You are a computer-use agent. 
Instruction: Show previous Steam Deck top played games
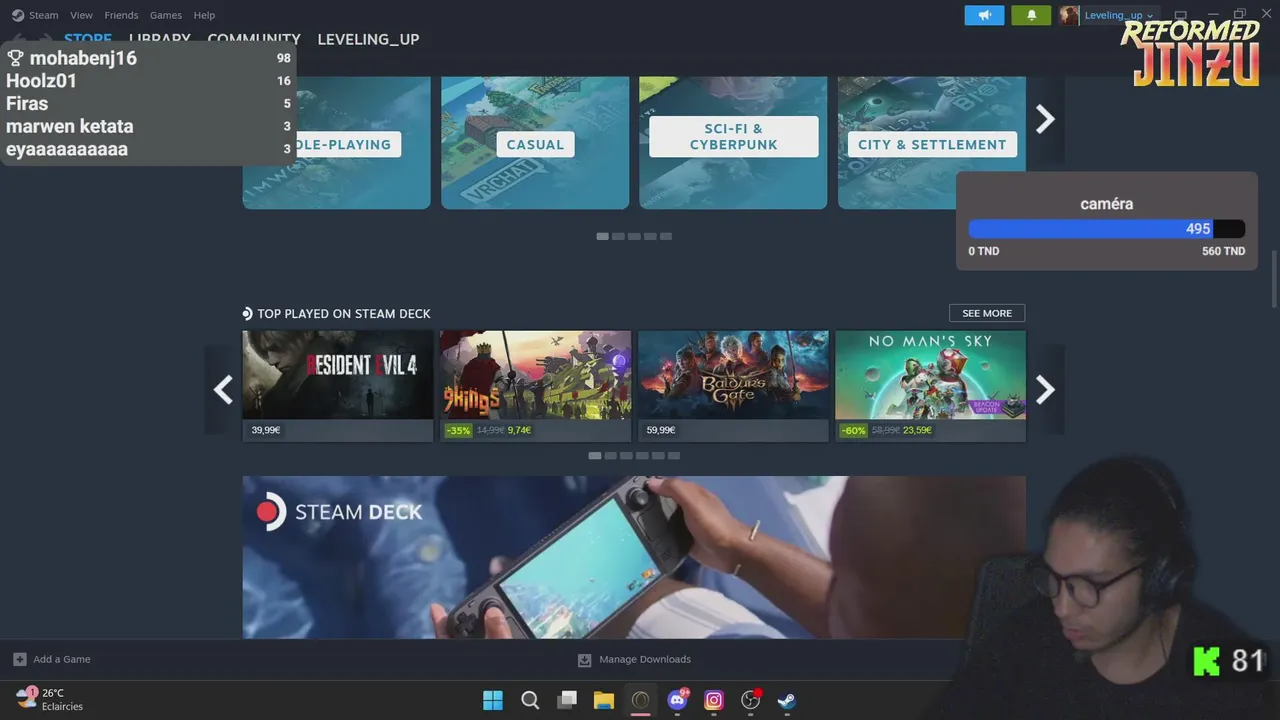click(x=223, y=389)
